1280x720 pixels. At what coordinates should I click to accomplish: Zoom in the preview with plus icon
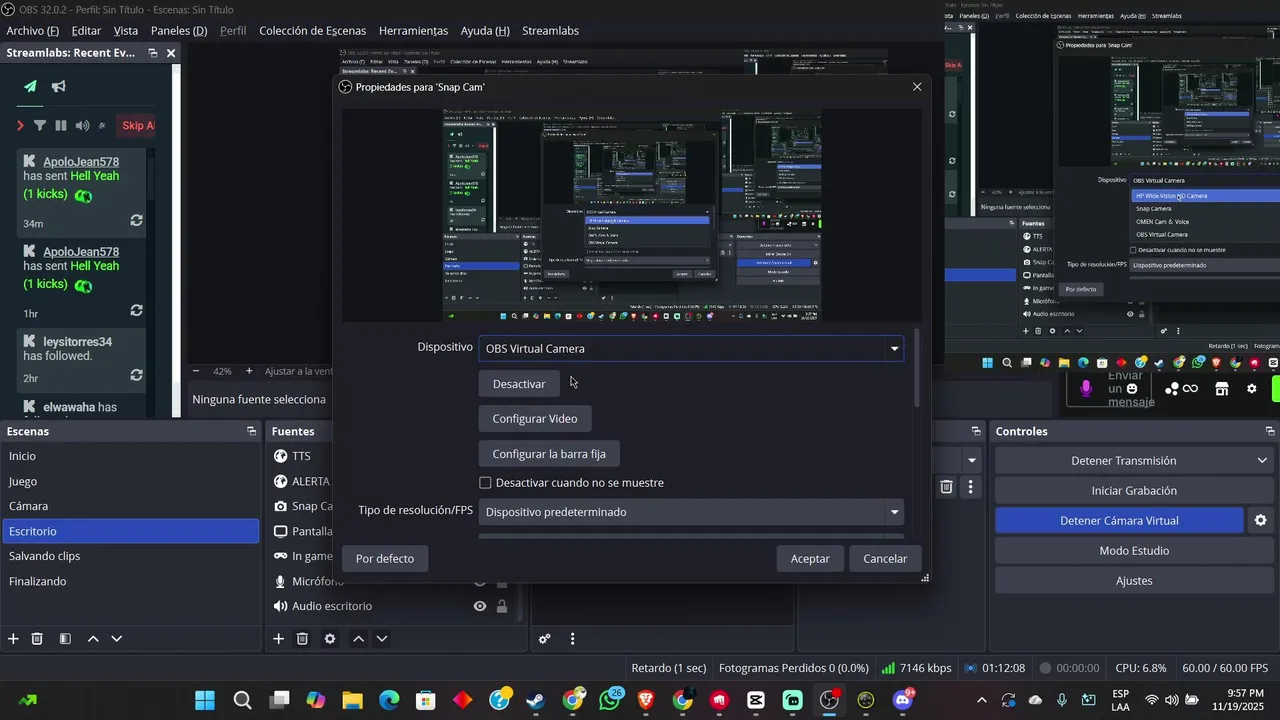point(251,371)
